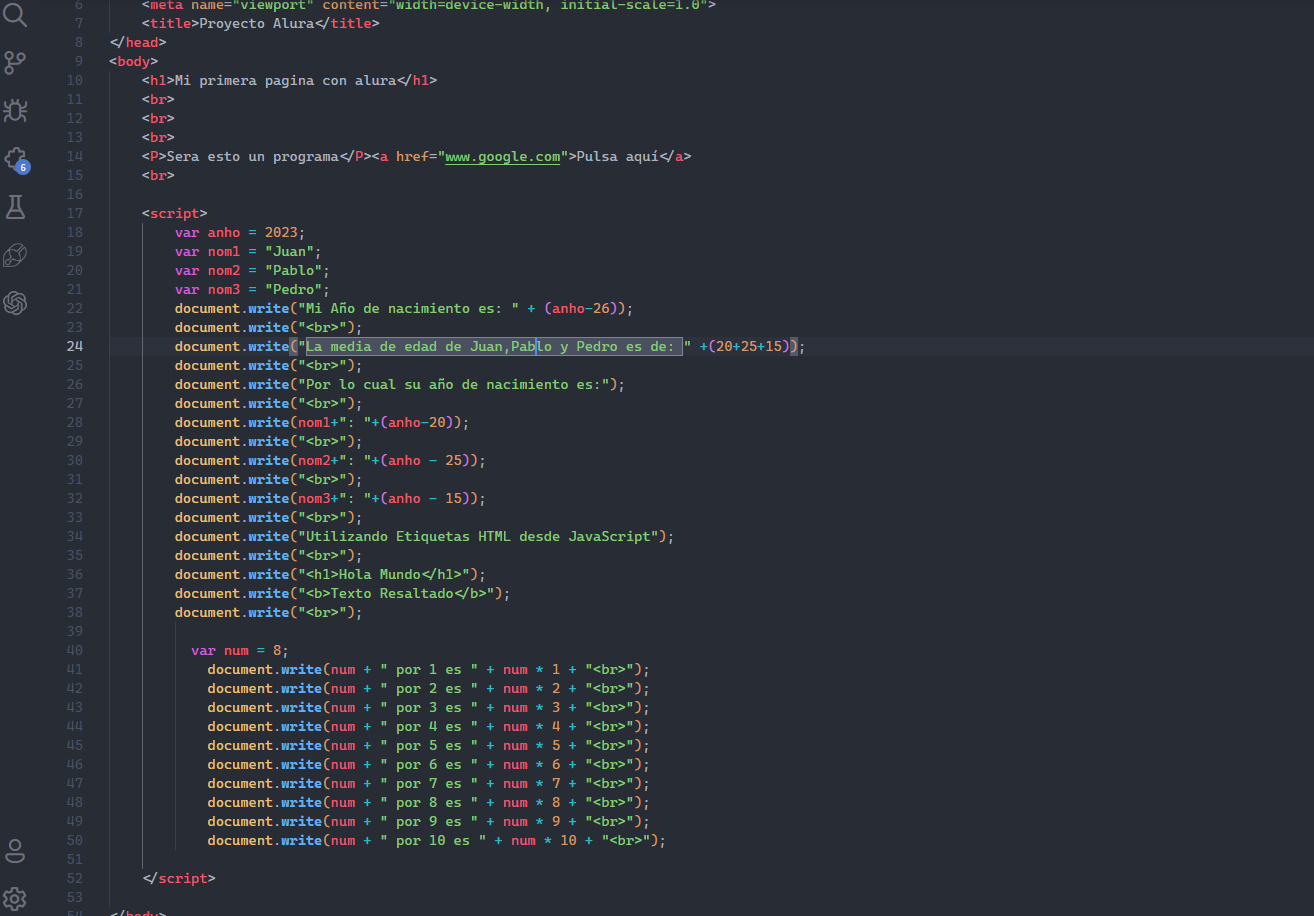This screenshot has width=1314, height=916.
Task: Click the " por 5 es " string
Action: pos(429,745)
